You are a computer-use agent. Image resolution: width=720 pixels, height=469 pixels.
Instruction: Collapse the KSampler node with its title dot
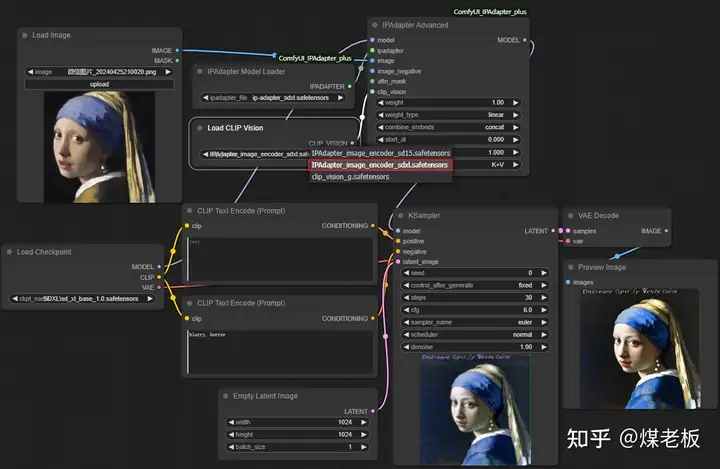click(x=400, y=215)
